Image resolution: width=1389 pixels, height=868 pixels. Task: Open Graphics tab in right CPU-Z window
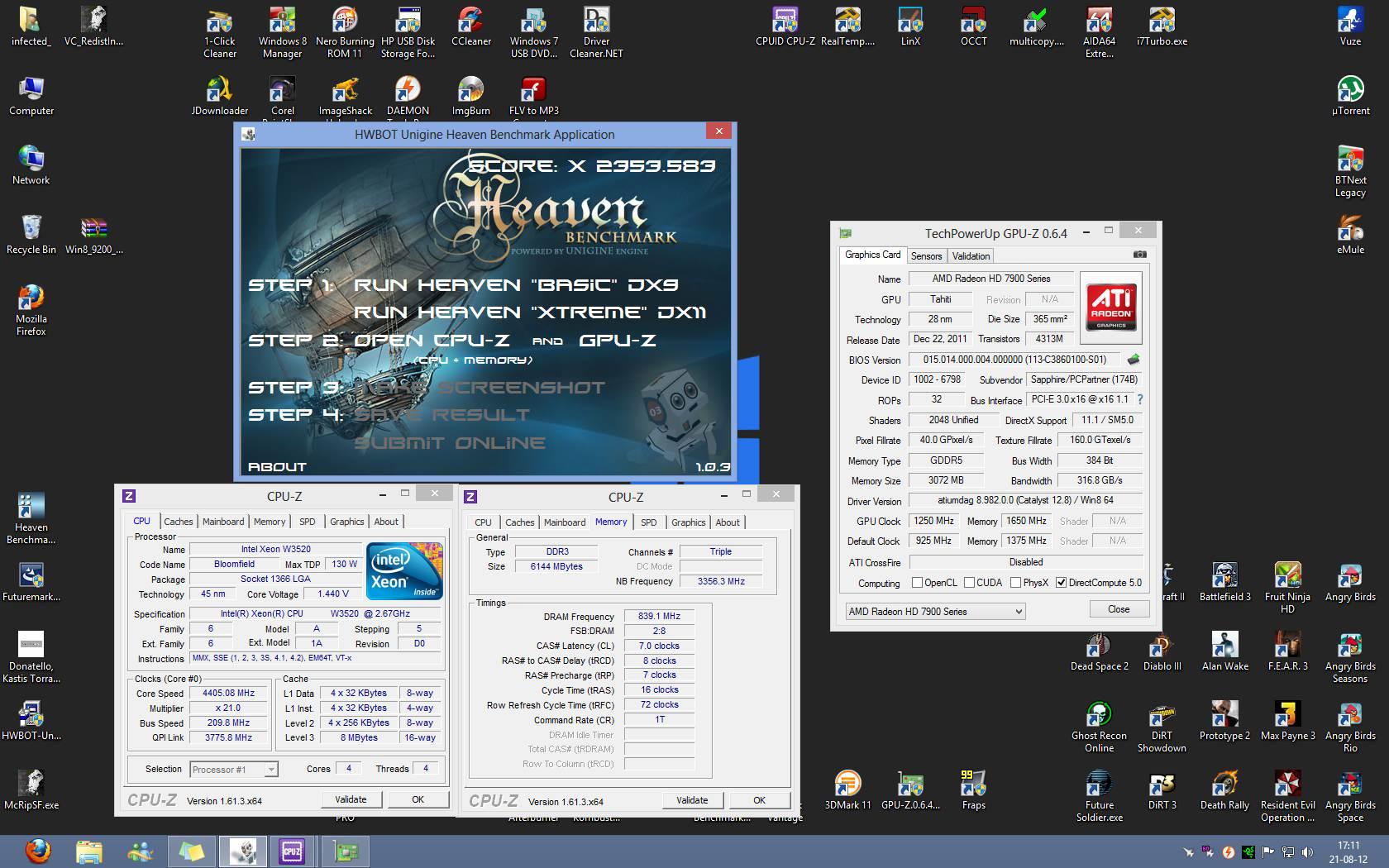tap(688, 522)
